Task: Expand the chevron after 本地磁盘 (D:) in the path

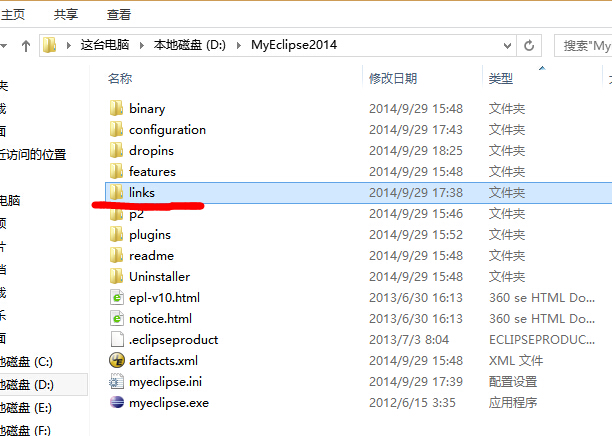Action: pos(238,46)
